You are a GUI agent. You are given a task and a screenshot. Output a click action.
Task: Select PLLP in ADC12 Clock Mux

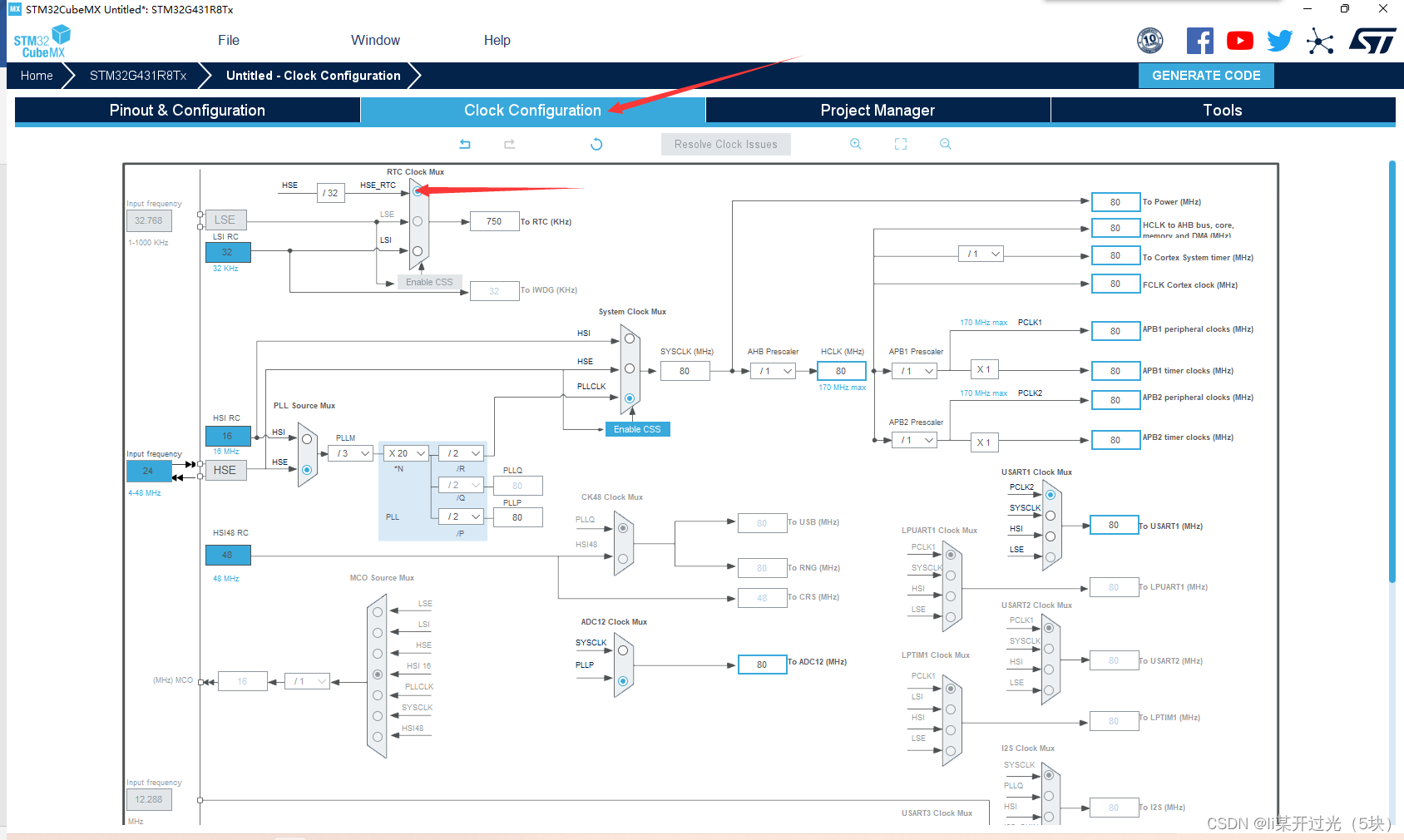[623, 681]
